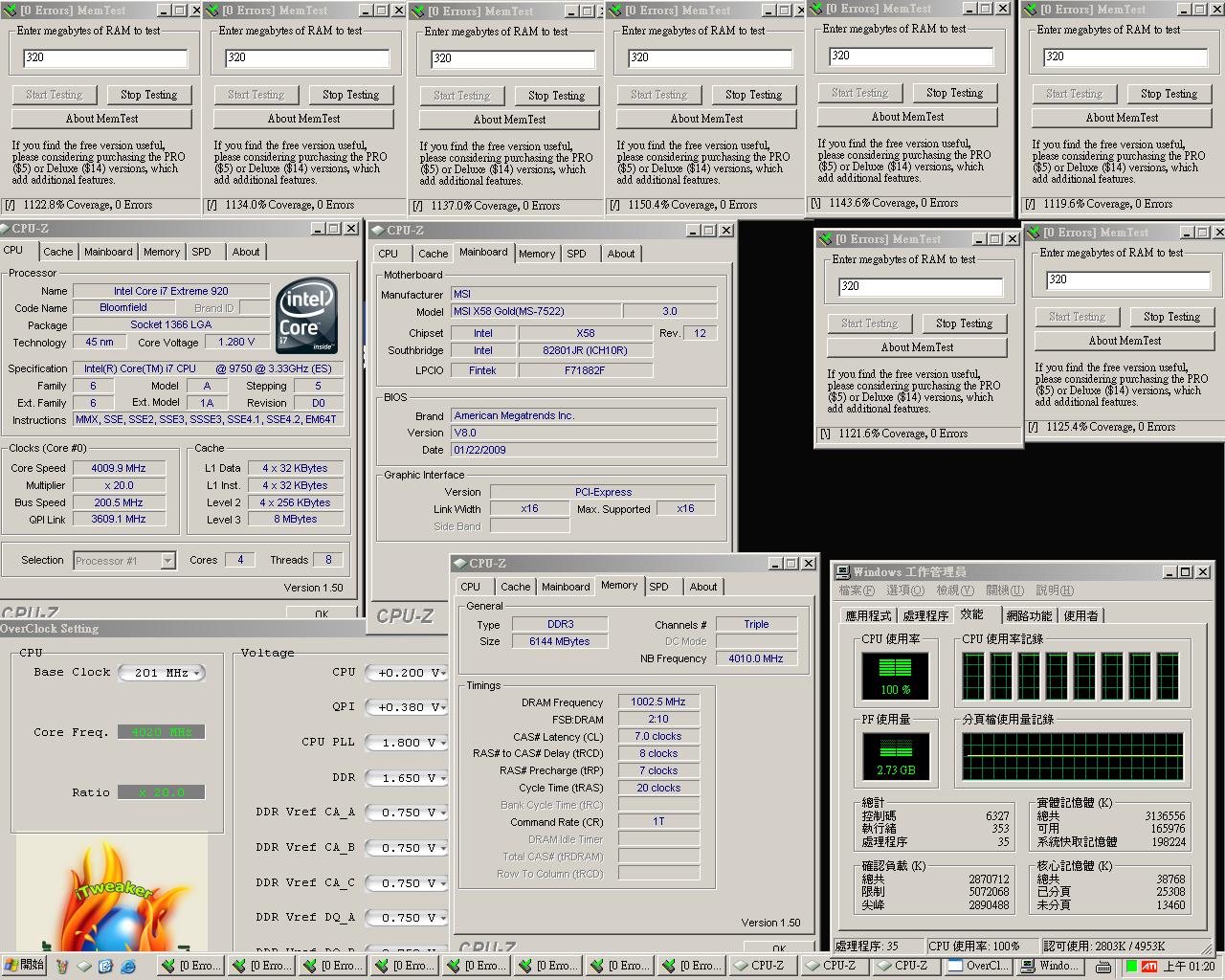The height and width of the screenshot is (980, 1225).
Task: Click the Intel Core i7 logo in CPU-Z
Action: (307, 314)
